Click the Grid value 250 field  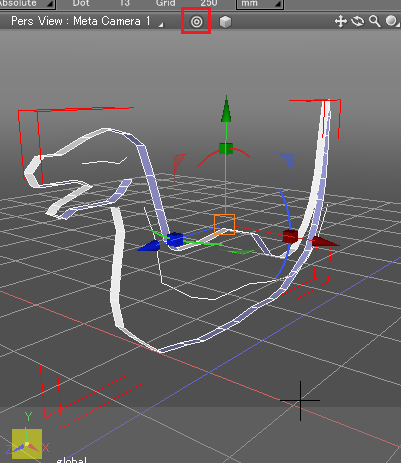(209, 4)
